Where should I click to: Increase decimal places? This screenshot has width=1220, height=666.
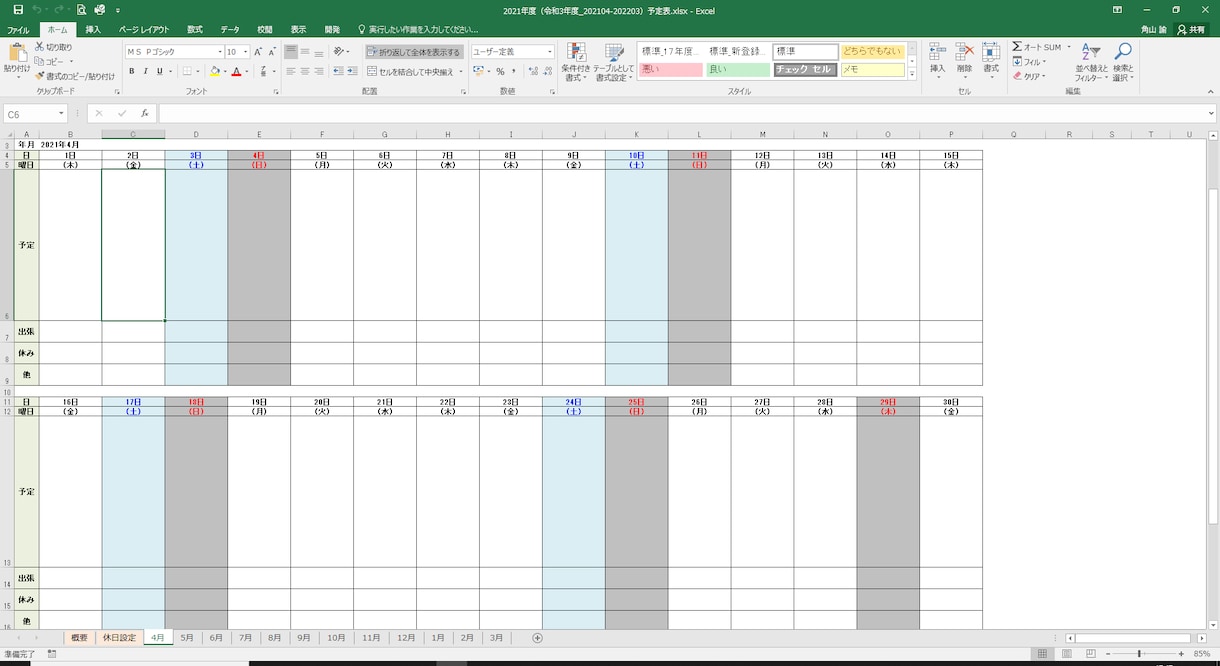click(533, 72)
